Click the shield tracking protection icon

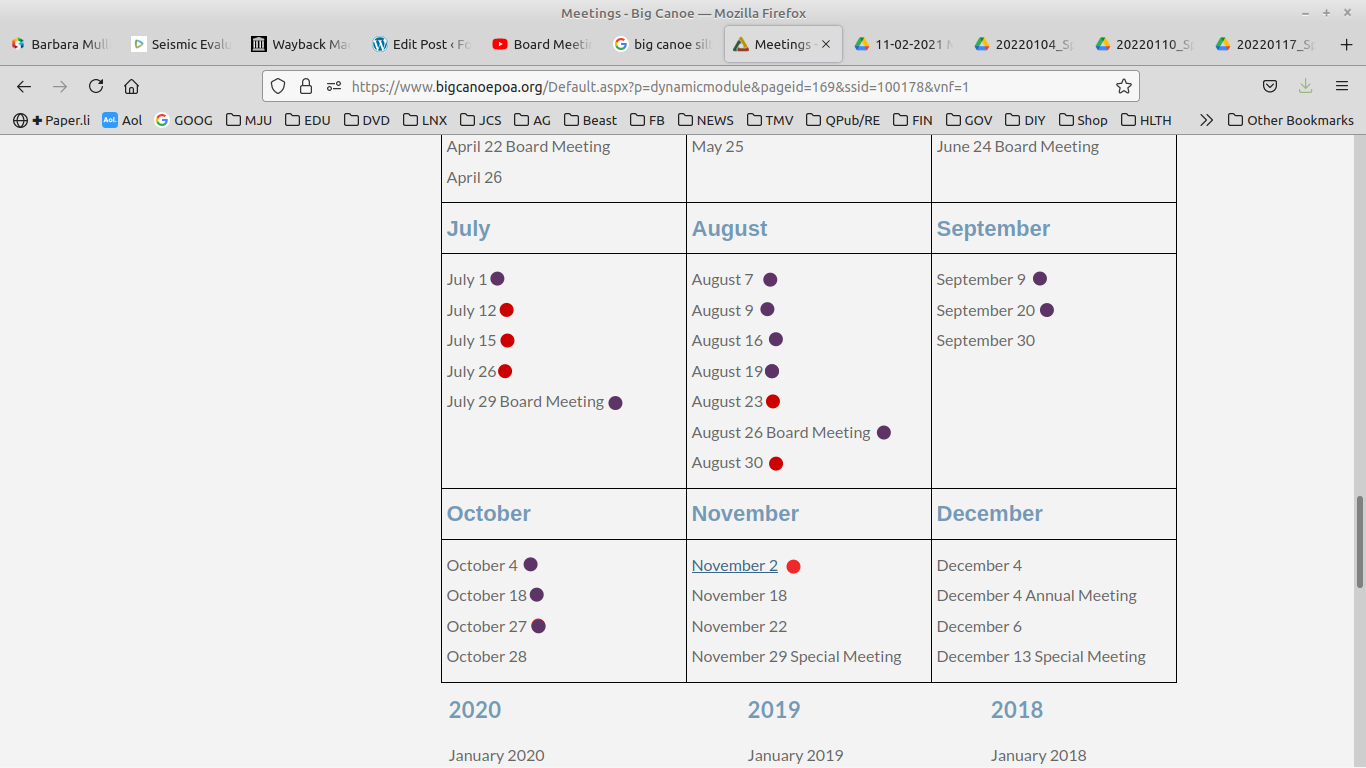[x=279, y=86]
